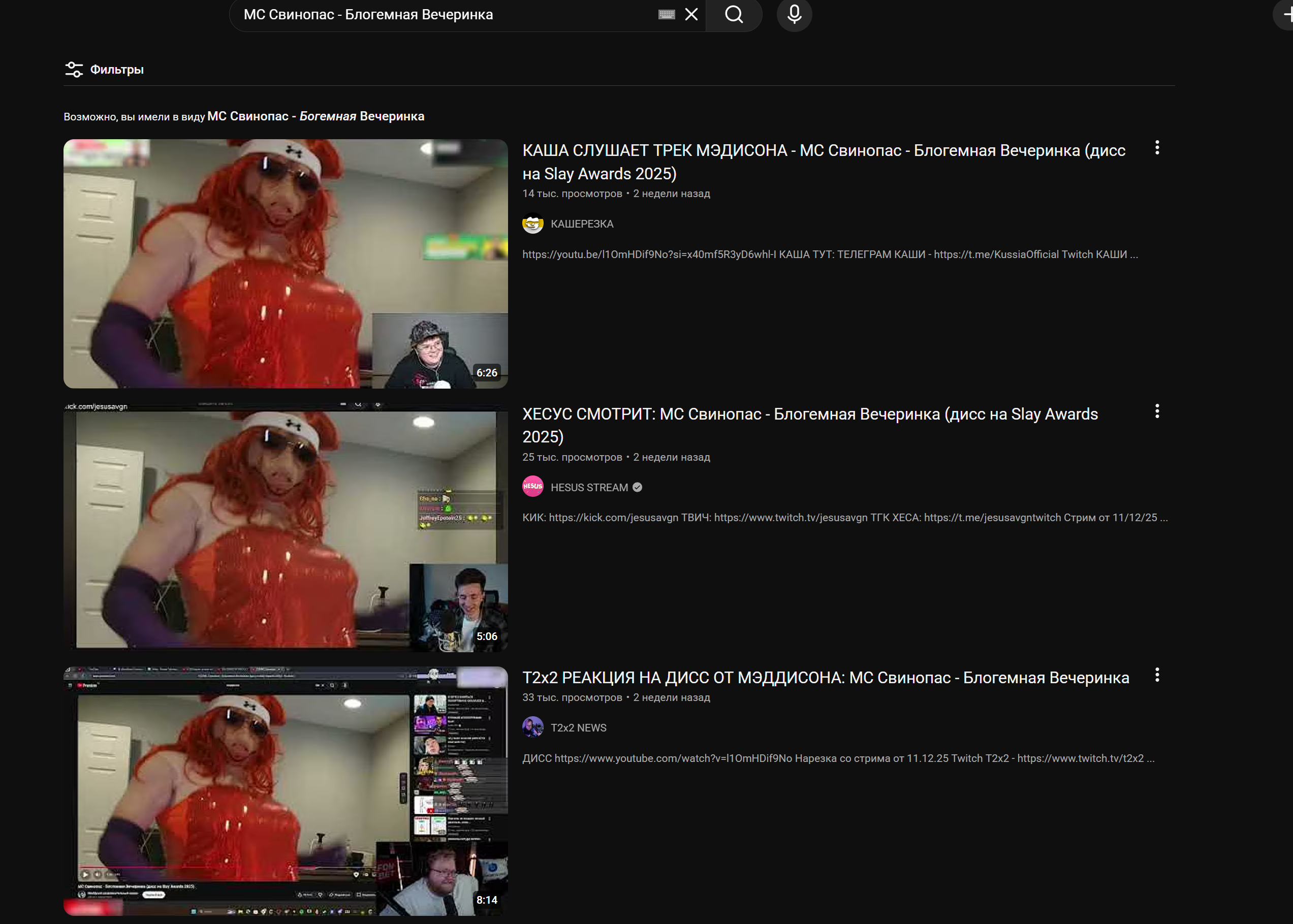Click the create plus button at top right
This screenshot has width=1293, height=924.
tap(1286, 15)
